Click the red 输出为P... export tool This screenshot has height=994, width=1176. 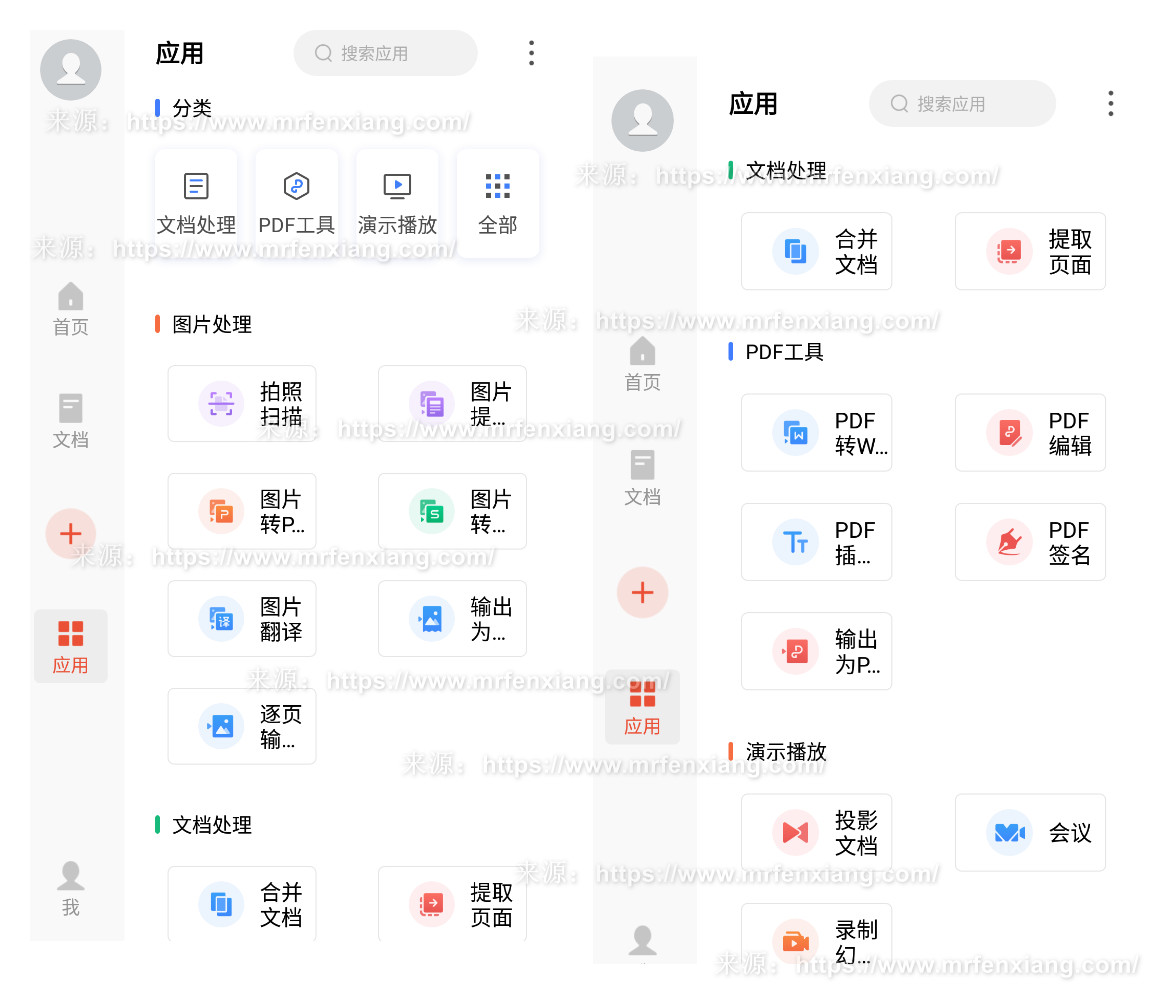tap(816, 651)
